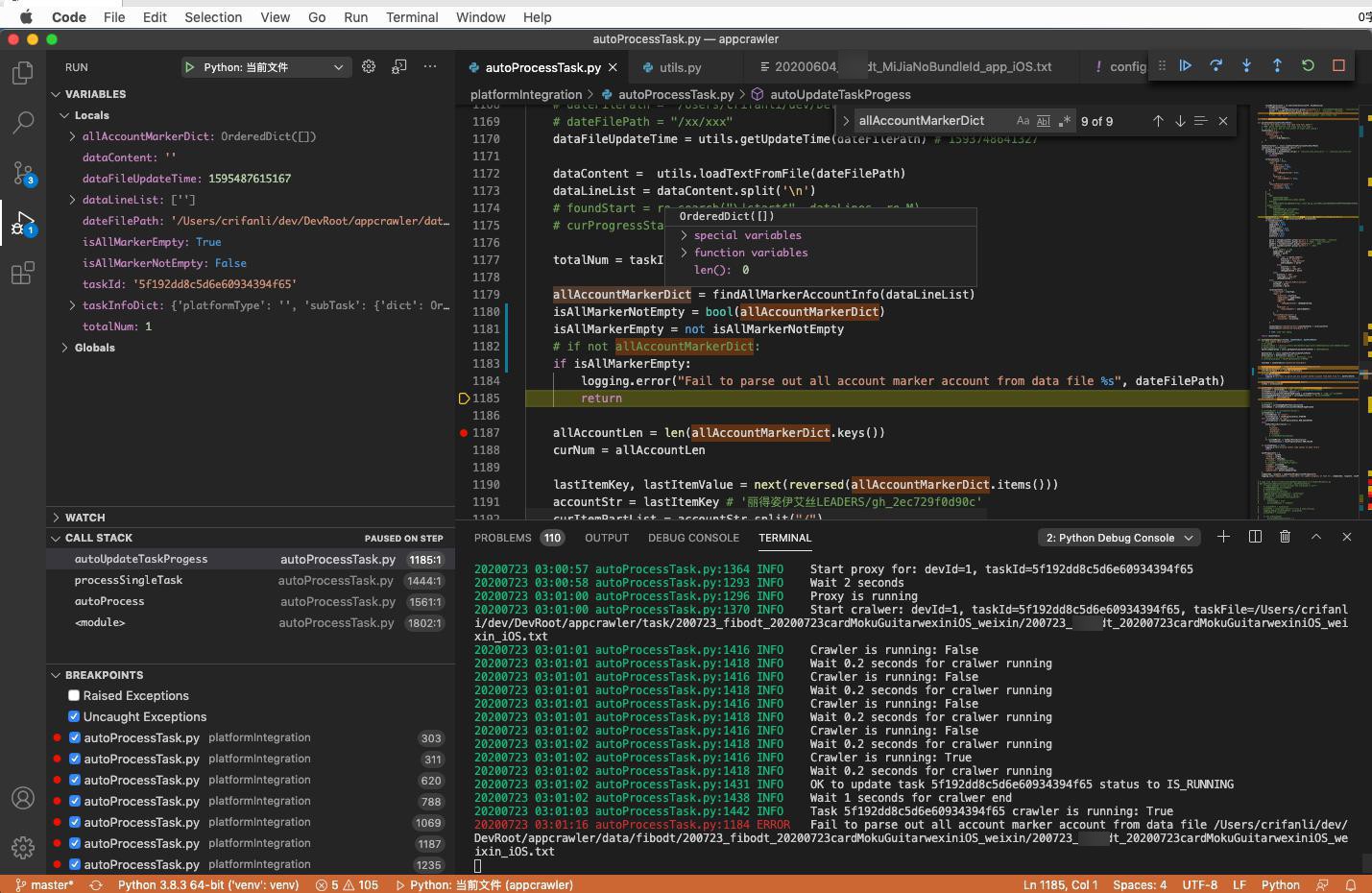Click the Continue debugging icon

(x=1186, y=65)
